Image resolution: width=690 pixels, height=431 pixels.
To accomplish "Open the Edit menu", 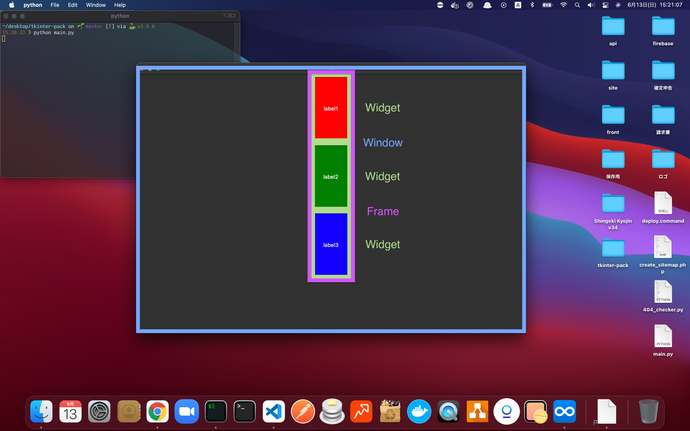I will click(x=72, y=5).
